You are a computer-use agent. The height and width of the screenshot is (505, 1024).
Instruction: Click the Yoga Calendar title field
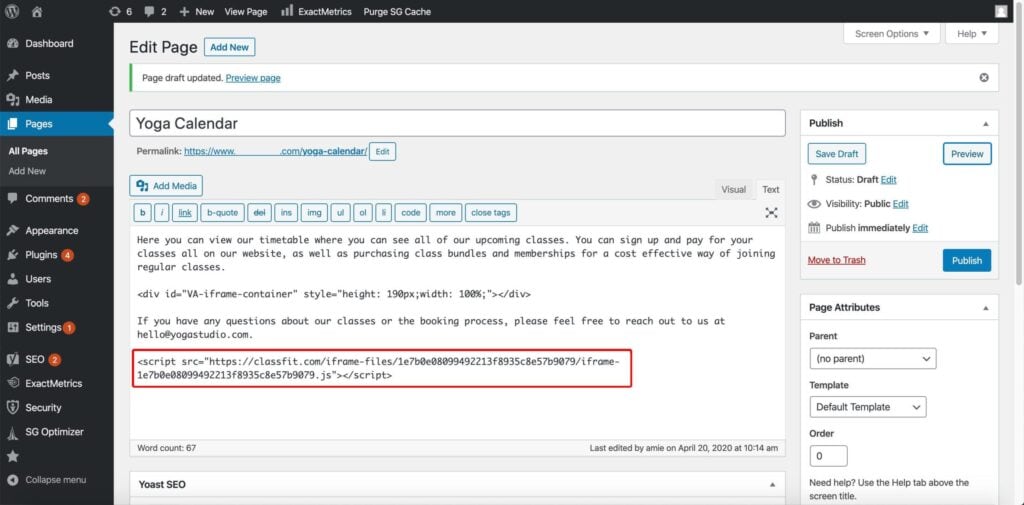click(457, 123)
